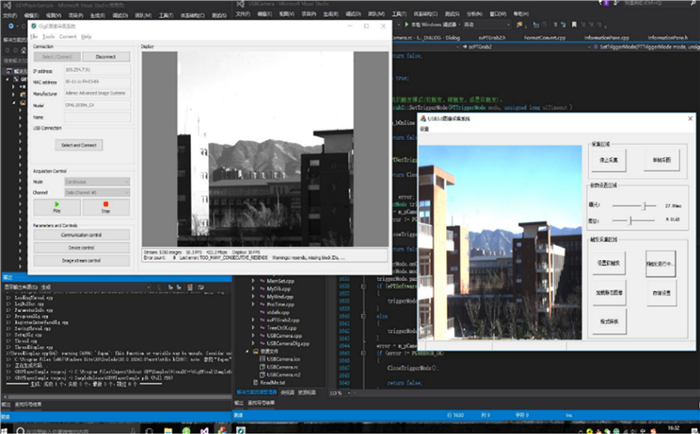Open the Help menu in GigE window
The image size is (700, 434).
click(86, 36)
